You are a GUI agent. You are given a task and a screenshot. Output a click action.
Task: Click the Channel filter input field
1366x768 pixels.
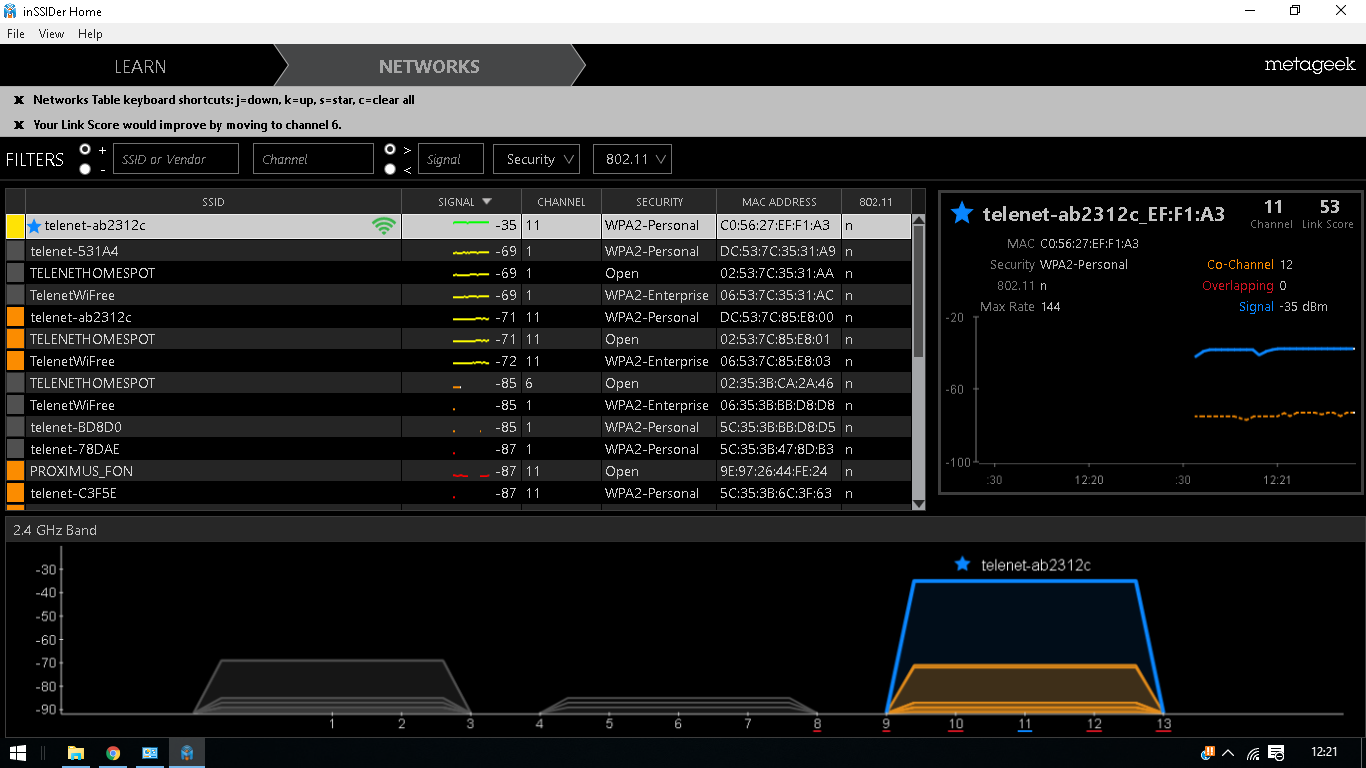point(313,159)
